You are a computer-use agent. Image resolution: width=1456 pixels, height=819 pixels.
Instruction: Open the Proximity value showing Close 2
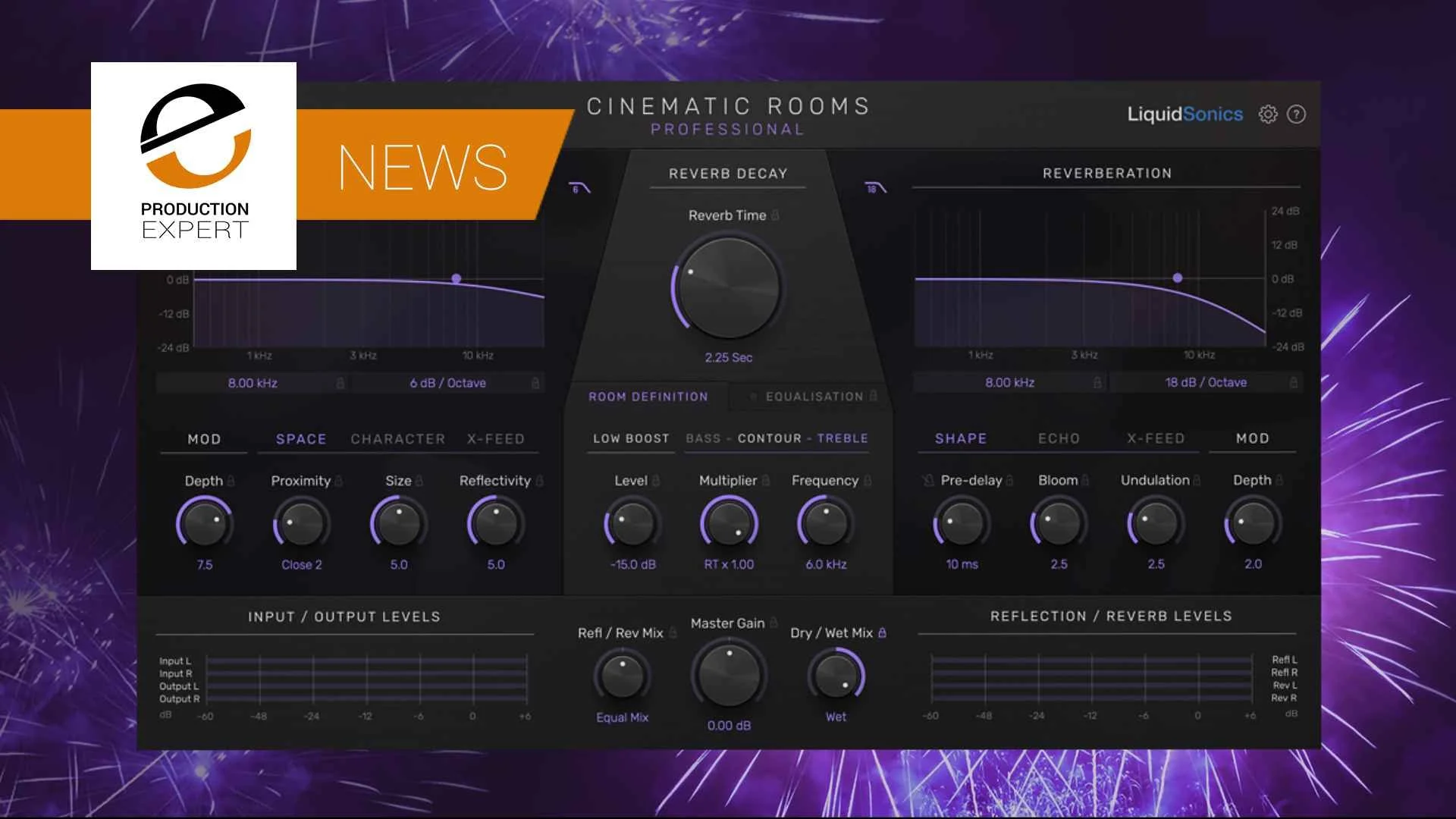tap(300, 564)
